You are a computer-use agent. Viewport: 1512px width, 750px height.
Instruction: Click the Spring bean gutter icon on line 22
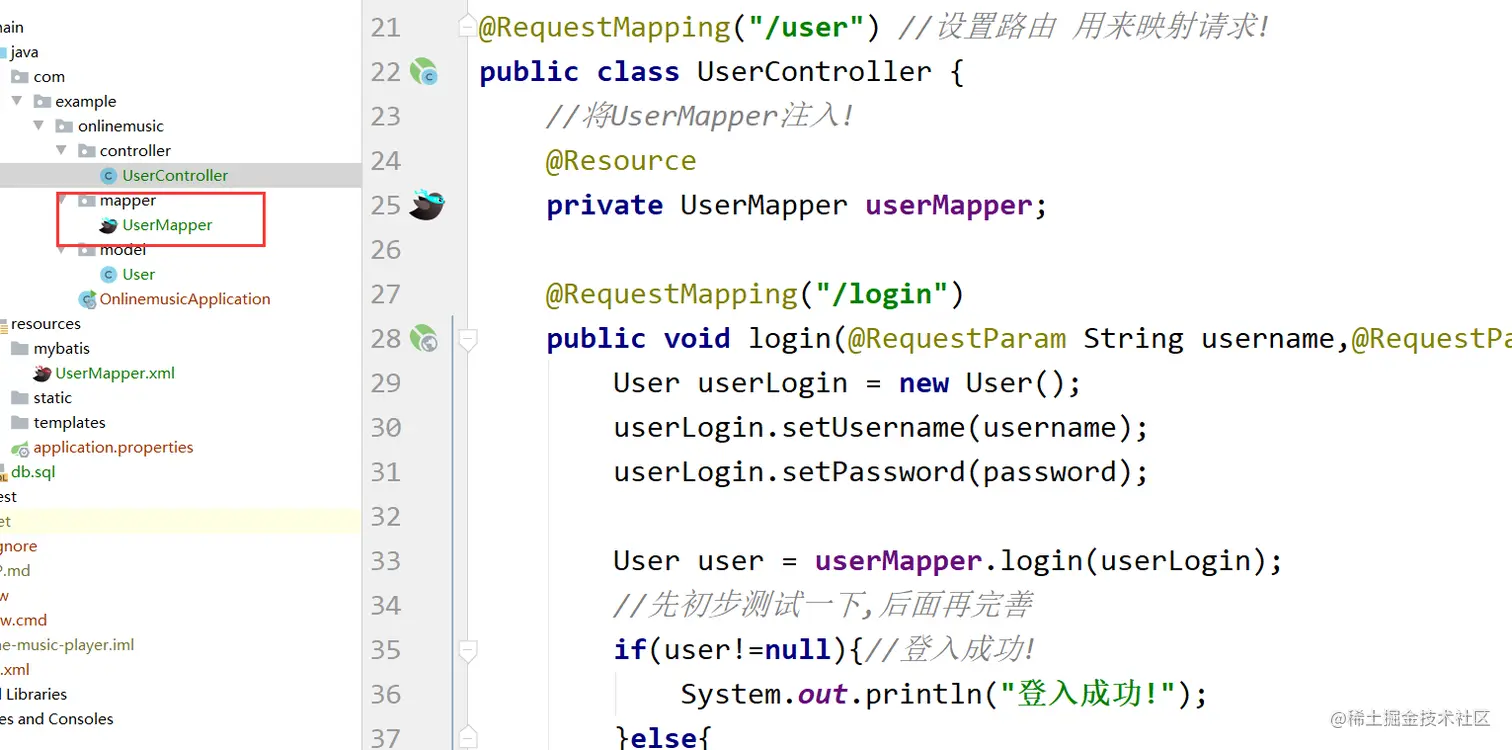click(x=425, y=72)
